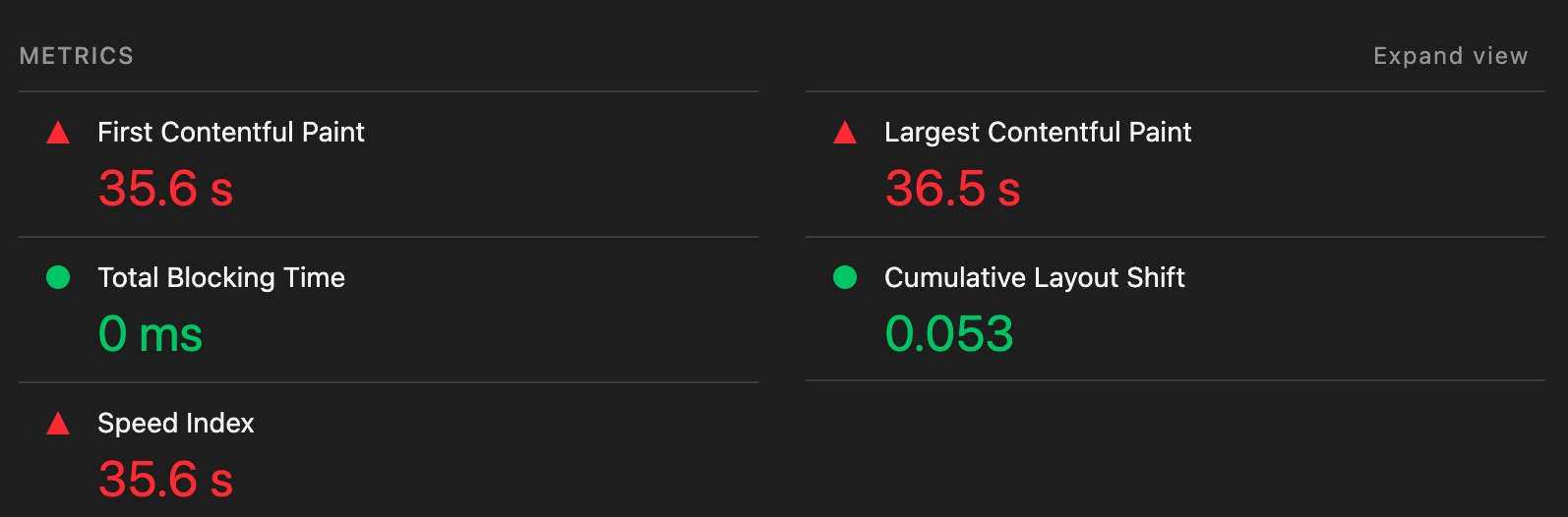
Task: Open the Speed Index metric label
Action: pyautogui.click(x=176, y=423)
